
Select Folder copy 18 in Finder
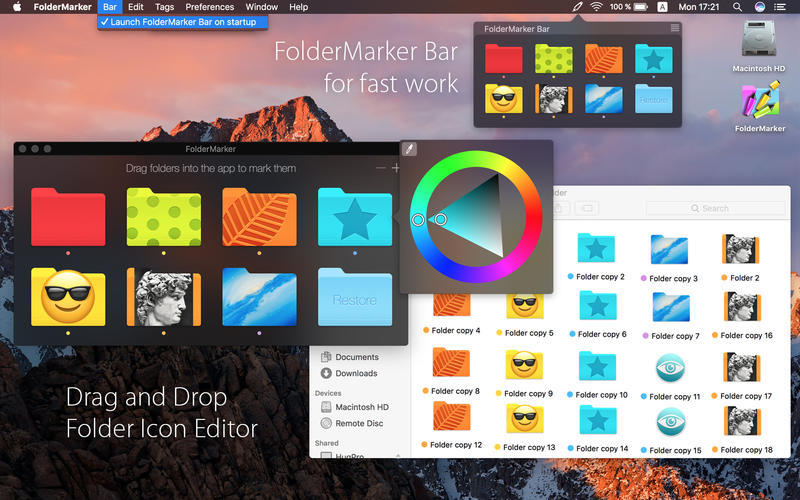(742, 421)
